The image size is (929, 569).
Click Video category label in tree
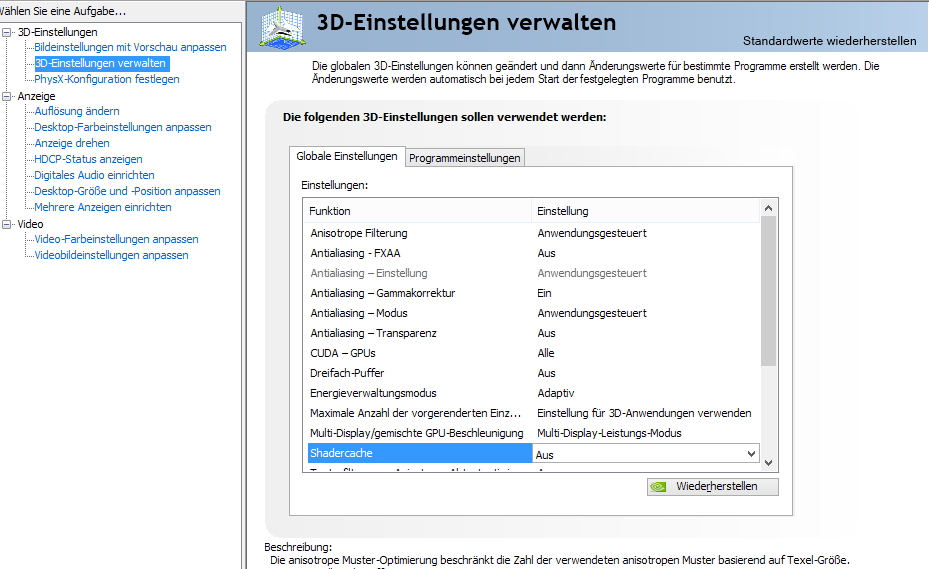point(30,224)
